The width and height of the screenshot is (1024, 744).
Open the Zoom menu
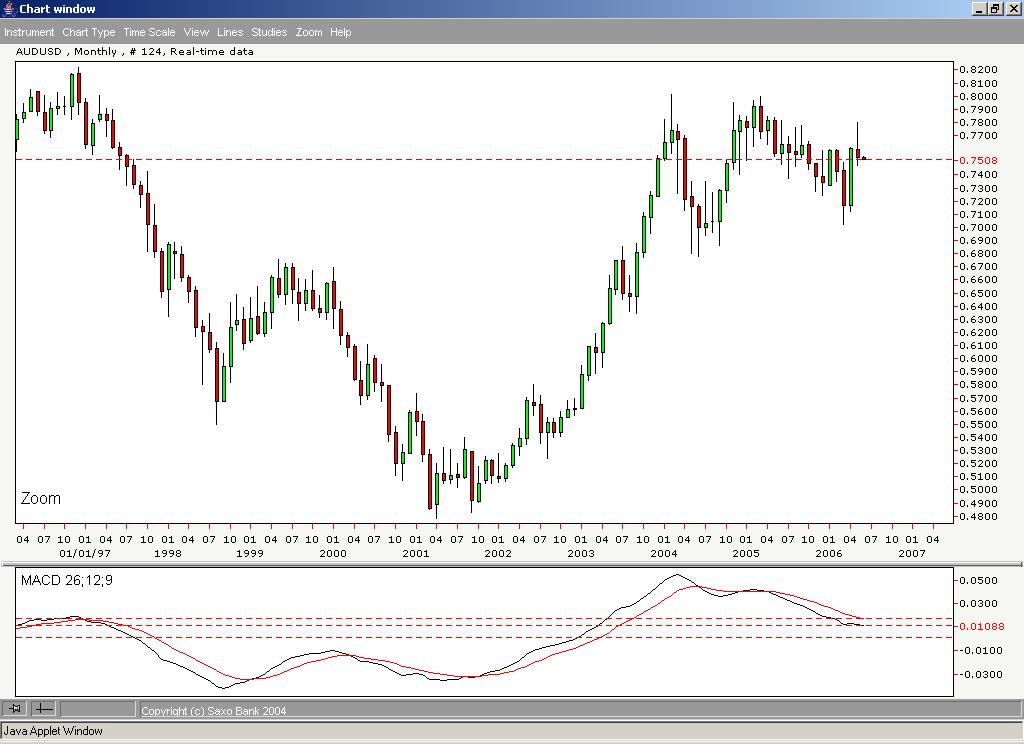point(309,31)
